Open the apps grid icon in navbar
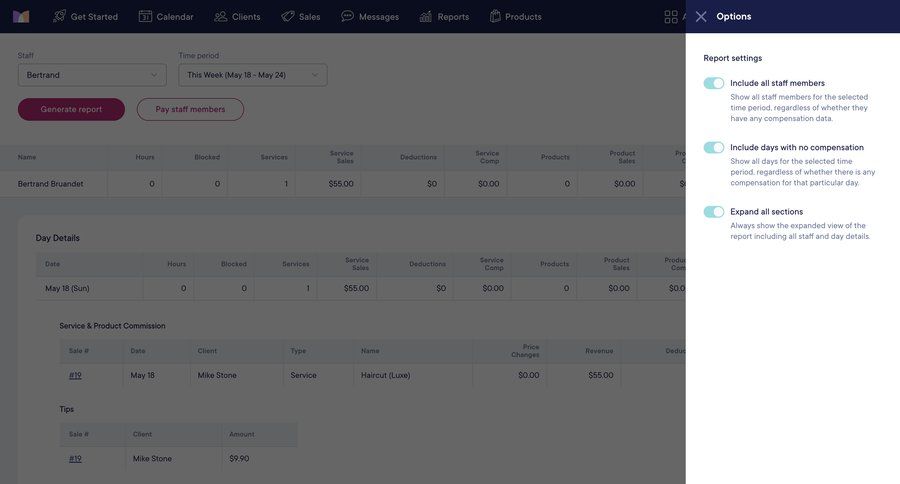Viewport: 900px width, 484px height. click(x=670, y=17)
